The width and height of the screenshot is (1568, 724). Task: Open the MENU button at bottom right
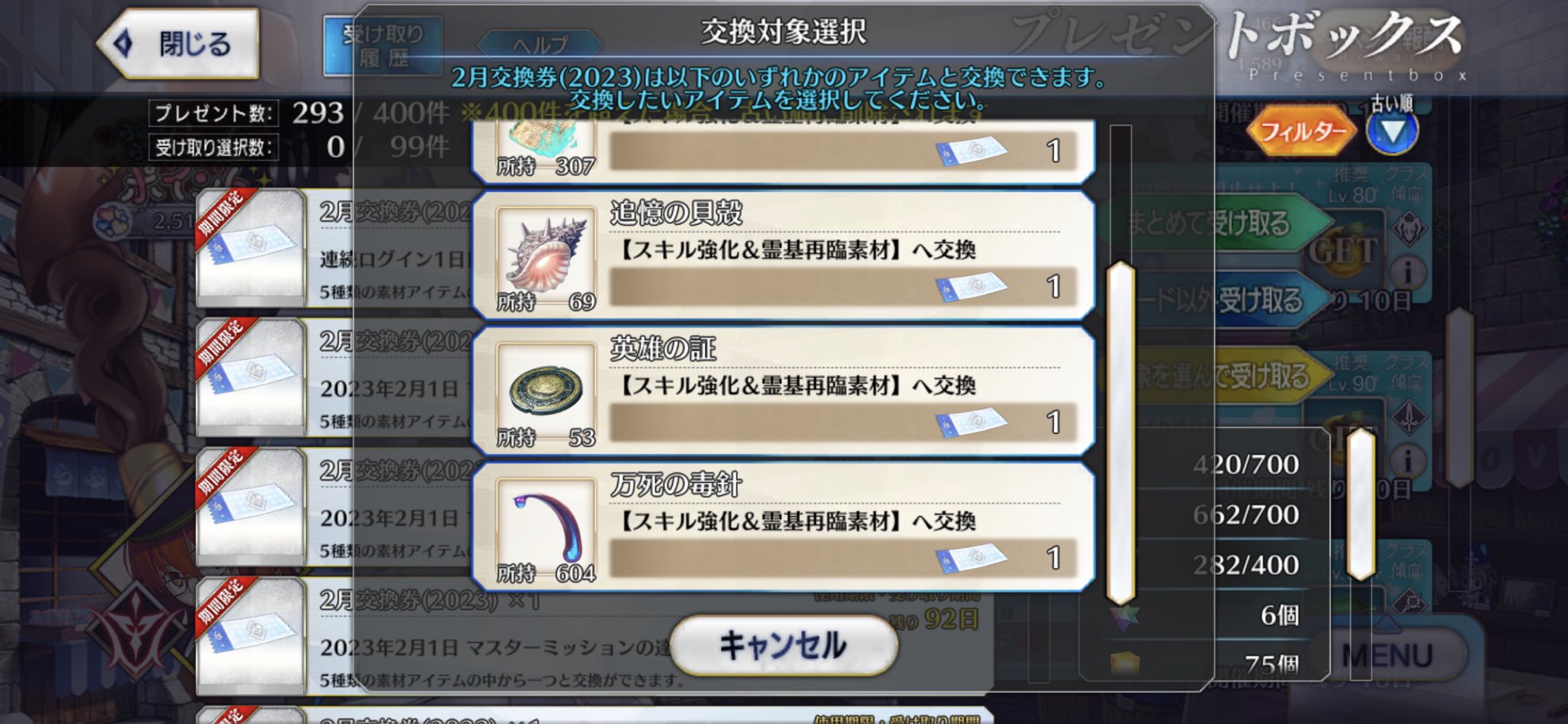click(x=1387, y=656)
